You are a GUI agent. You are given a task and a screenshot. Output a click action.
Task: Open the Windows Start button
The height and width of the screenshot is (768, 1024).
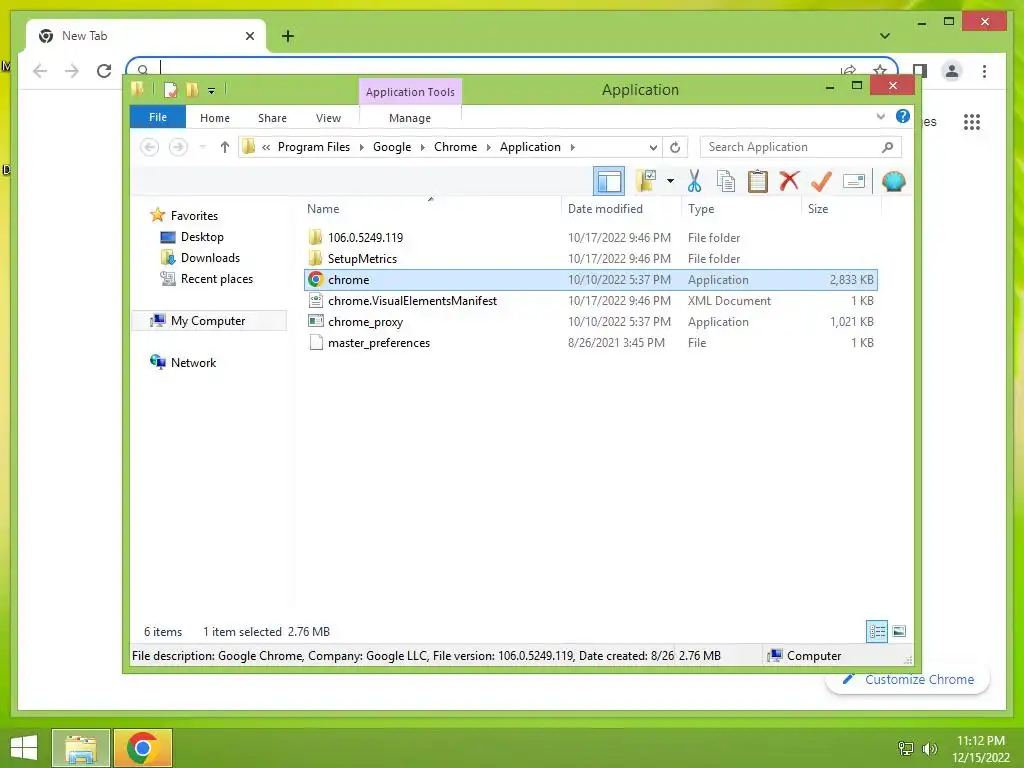25,748
